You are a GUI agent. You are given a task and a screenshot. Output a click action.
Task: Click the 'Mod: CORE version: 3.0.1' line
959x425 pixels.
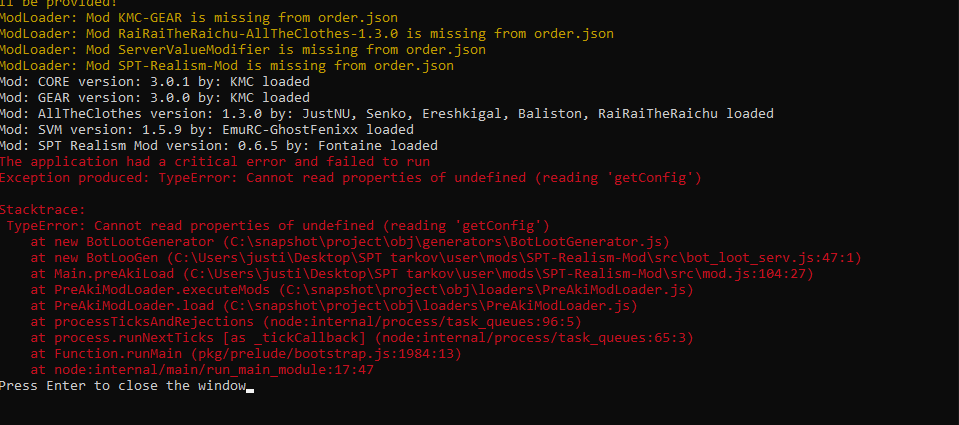tap(155, 81)
